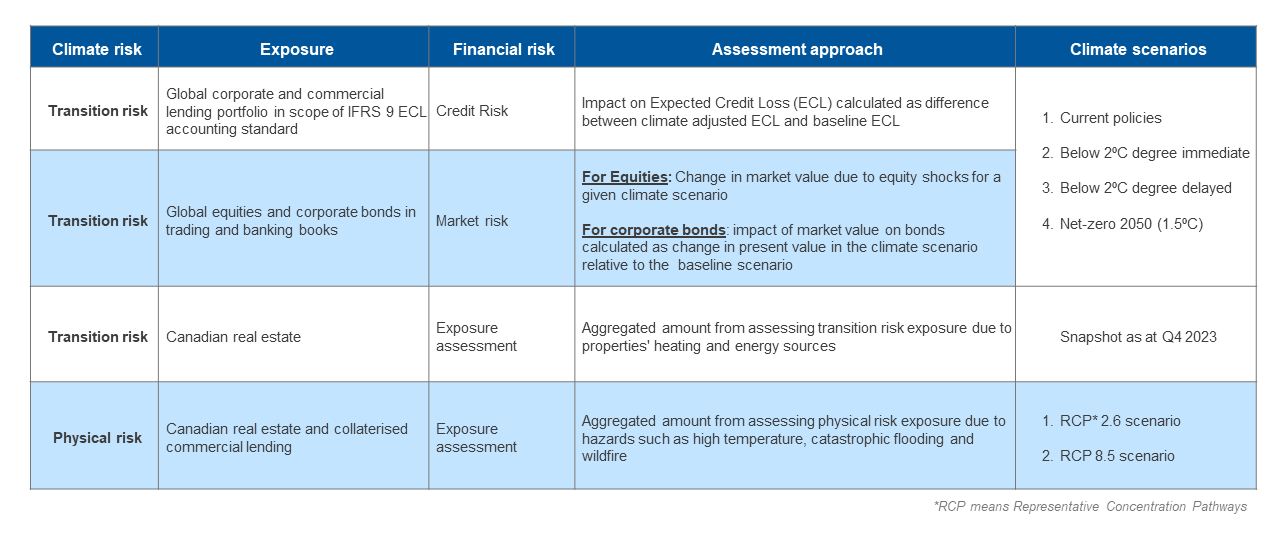Image resolution: width=1280 pixels, height=542 pixels.
Task: Click the Below 2ºC degree immediate item
Action: 1154,153
